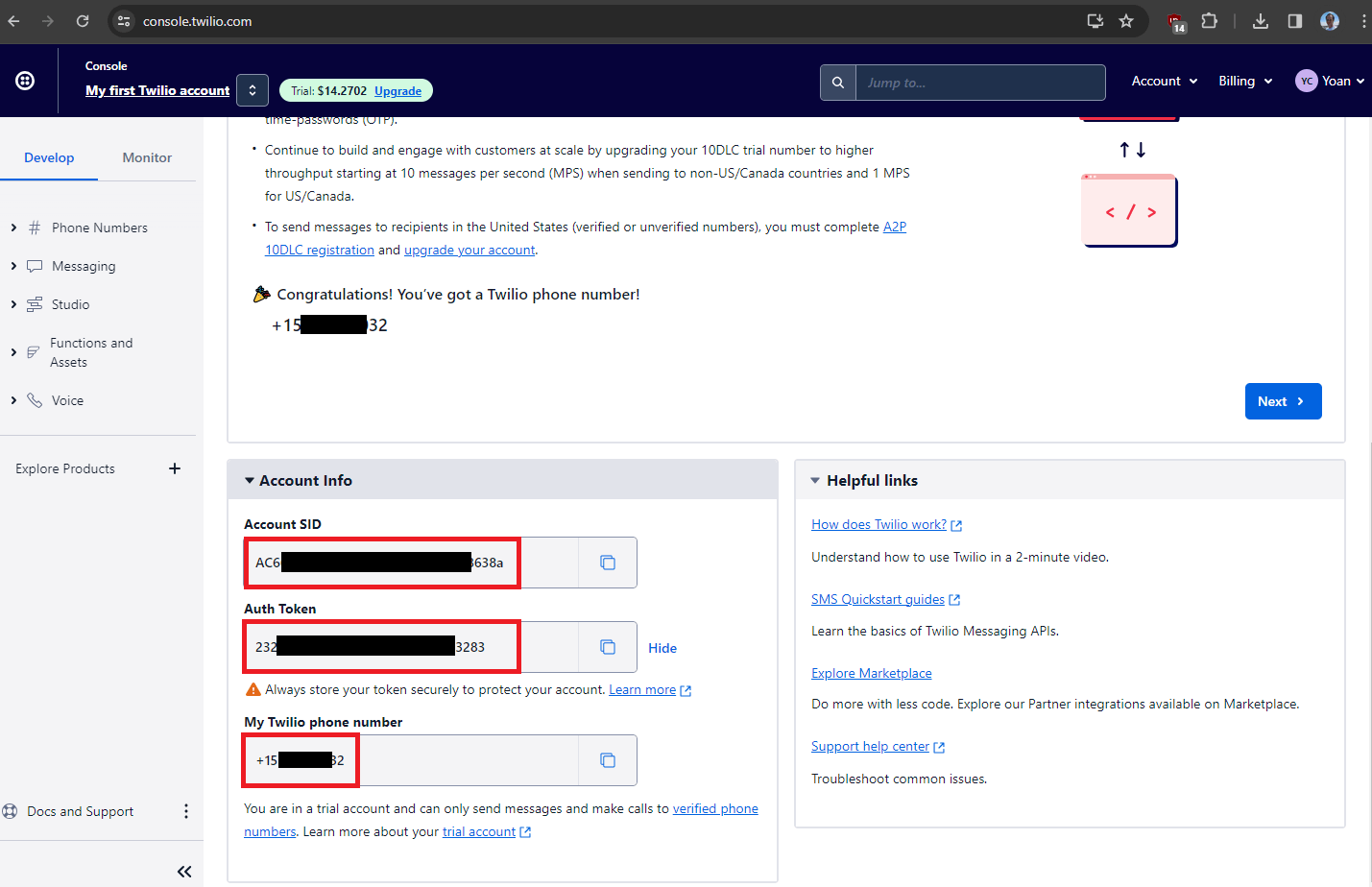Open the Learn more link about token security
1372x887 pixels.
pos(642,689)
